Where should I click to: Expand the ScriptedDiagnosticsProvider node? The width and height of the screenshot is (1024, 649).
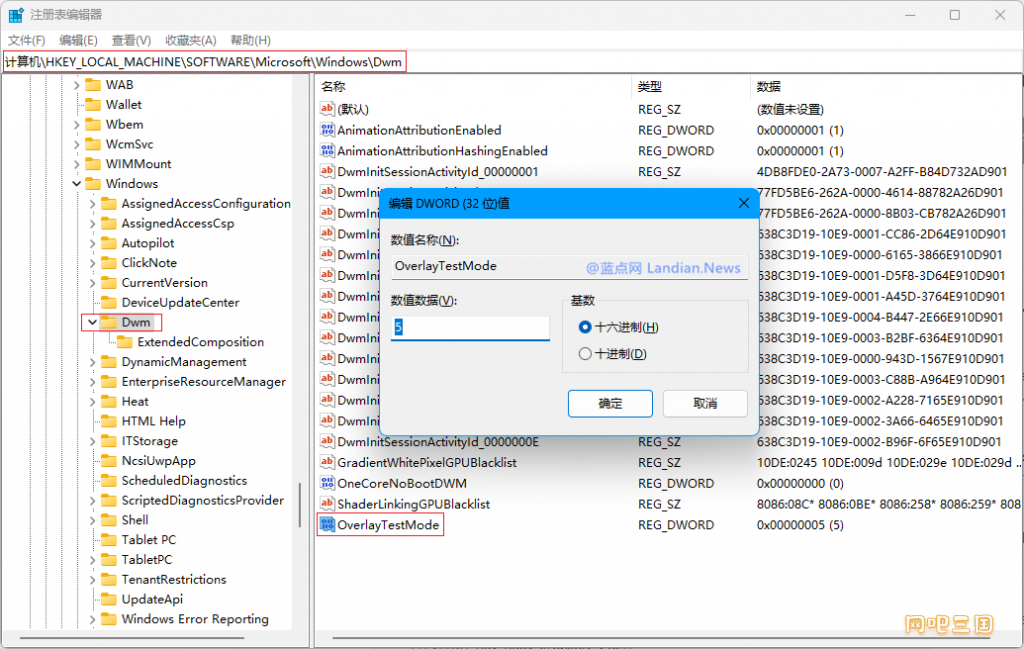[x=92, y=500]
